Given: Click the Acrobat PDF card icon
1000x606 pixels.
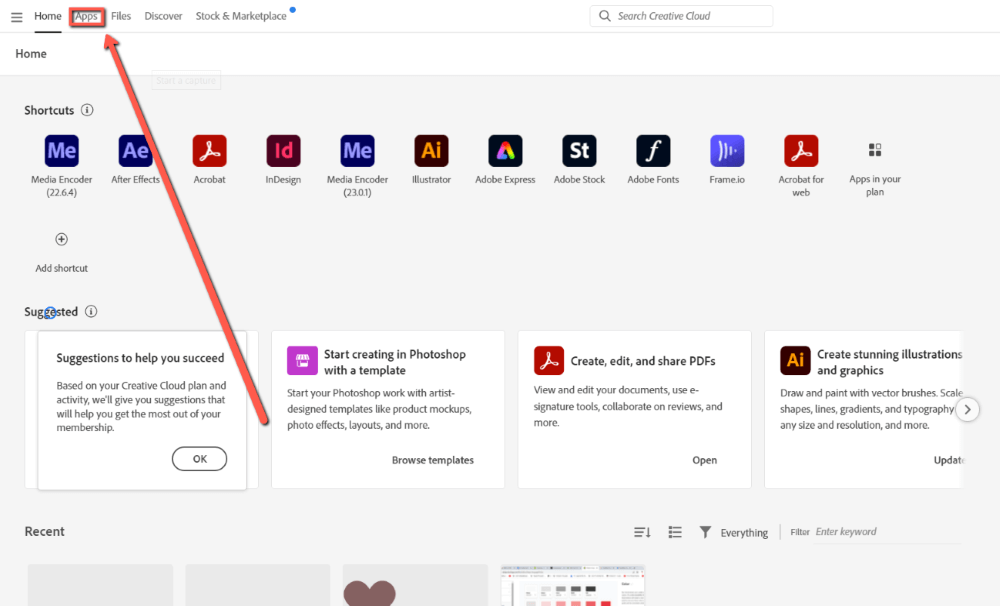Looking at the screenshot, I should (549, 361).
